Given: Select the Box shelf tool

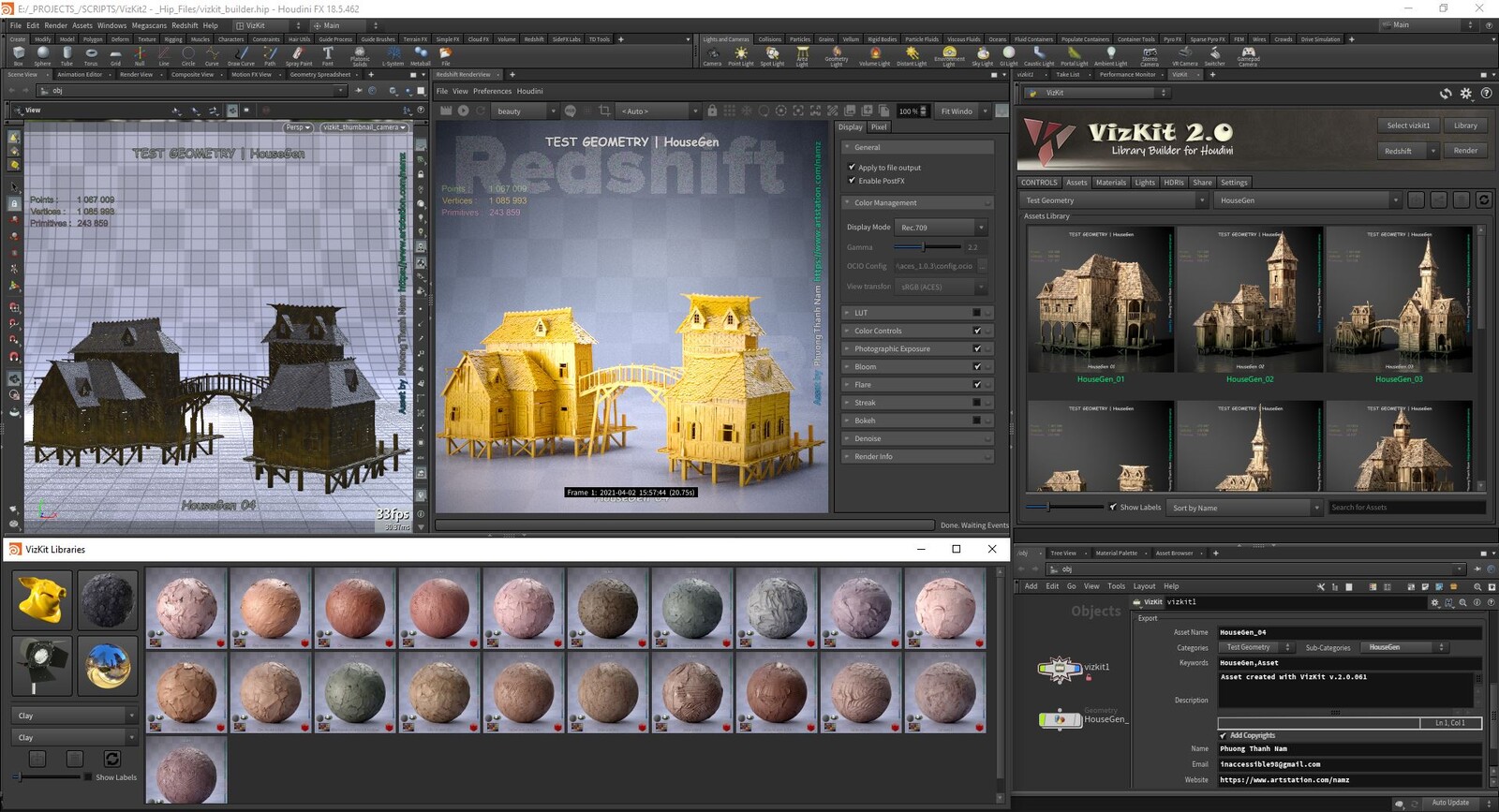Looking at the screenshot, I should coord(18,56).
